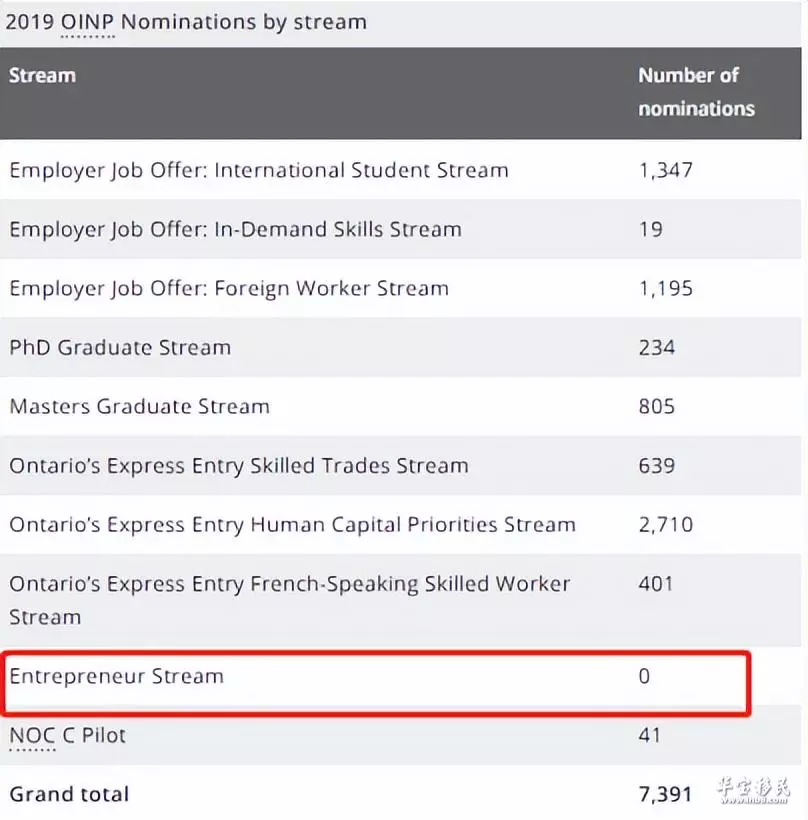808x820 pixels.
Task: Select the French-Speaking Skilled Worker Stream row
Action: tap(401, 600)
